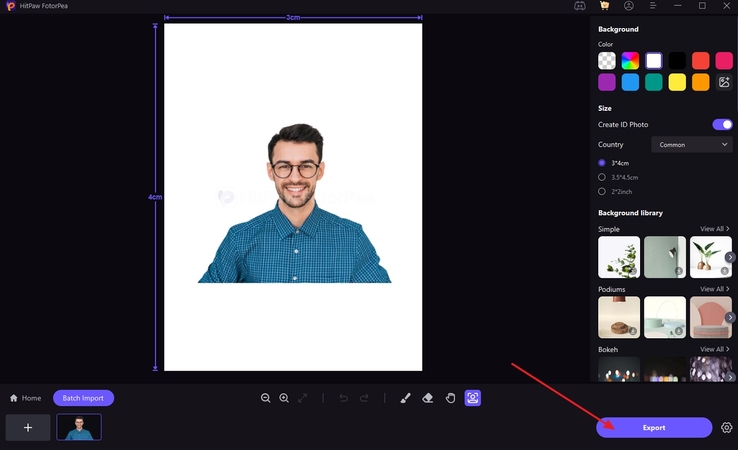The image size is (738, 450).
Task: Apply first Simple background with branch
Action: [x=619, y=257]
